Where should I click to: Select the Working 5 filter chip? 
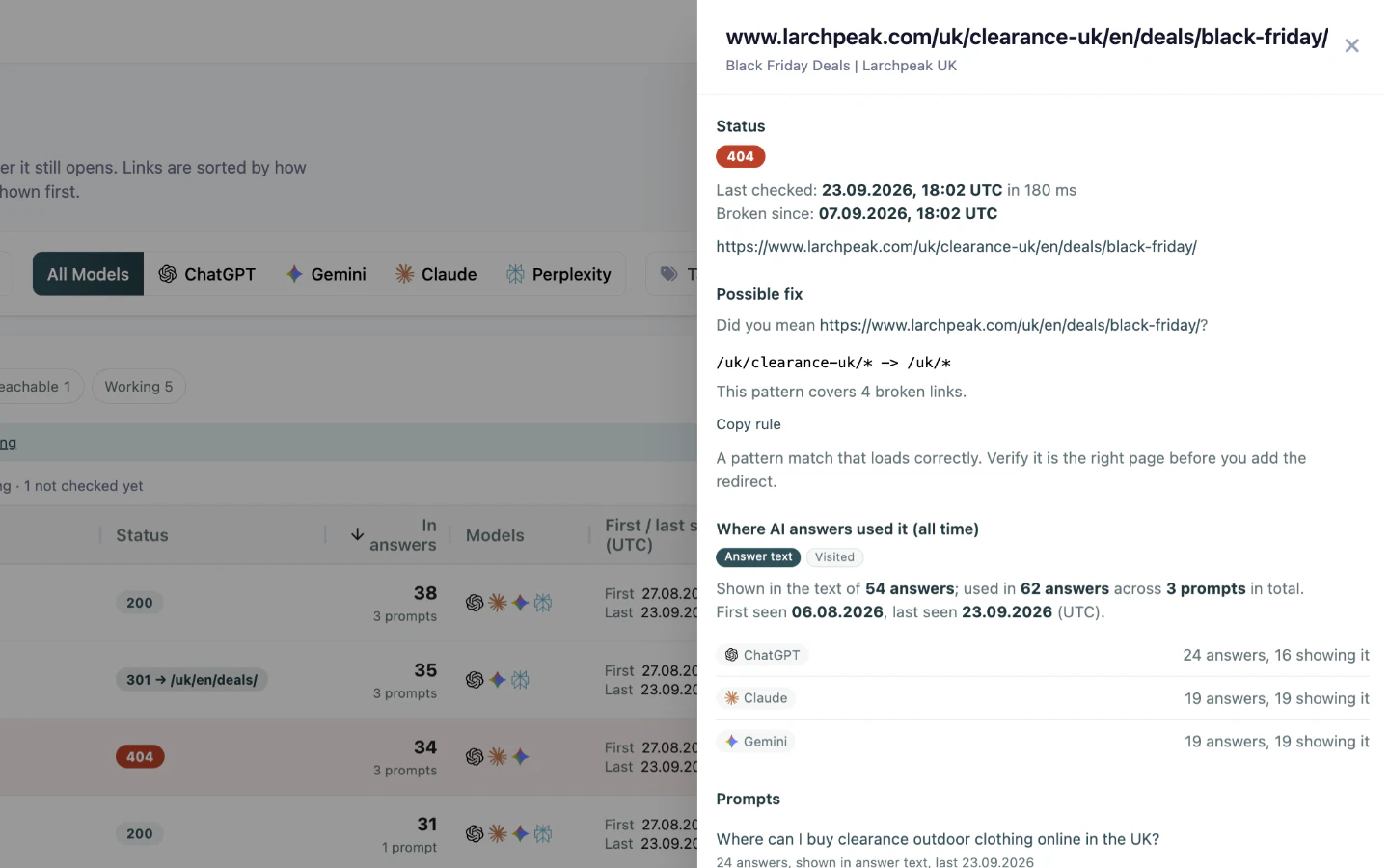(139, 387)
